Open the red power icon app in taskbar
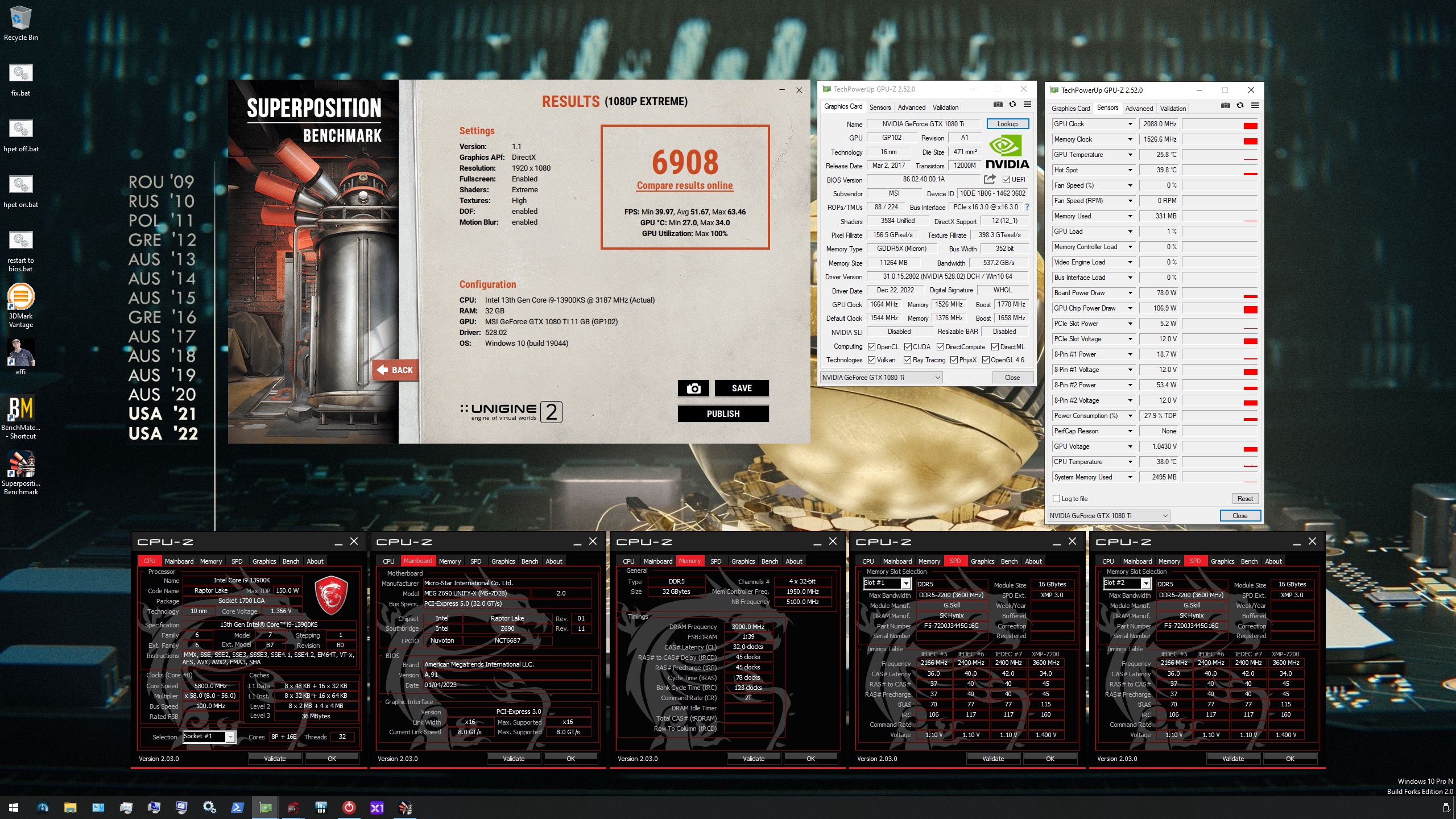 (x=349, y=808)
